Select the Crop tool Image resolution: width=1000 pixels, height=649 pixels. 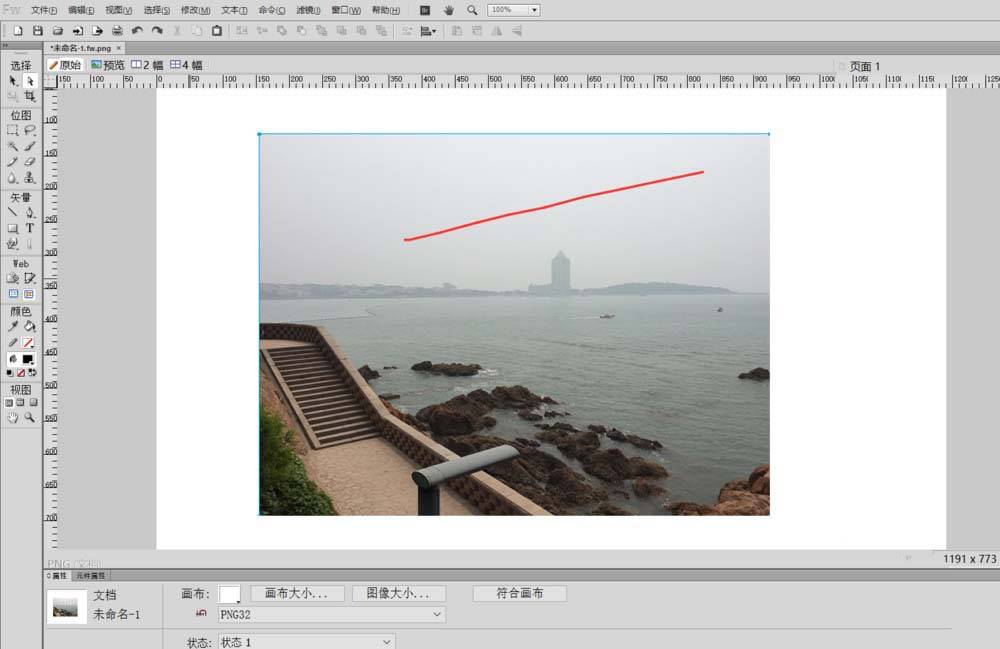(30, 96)
